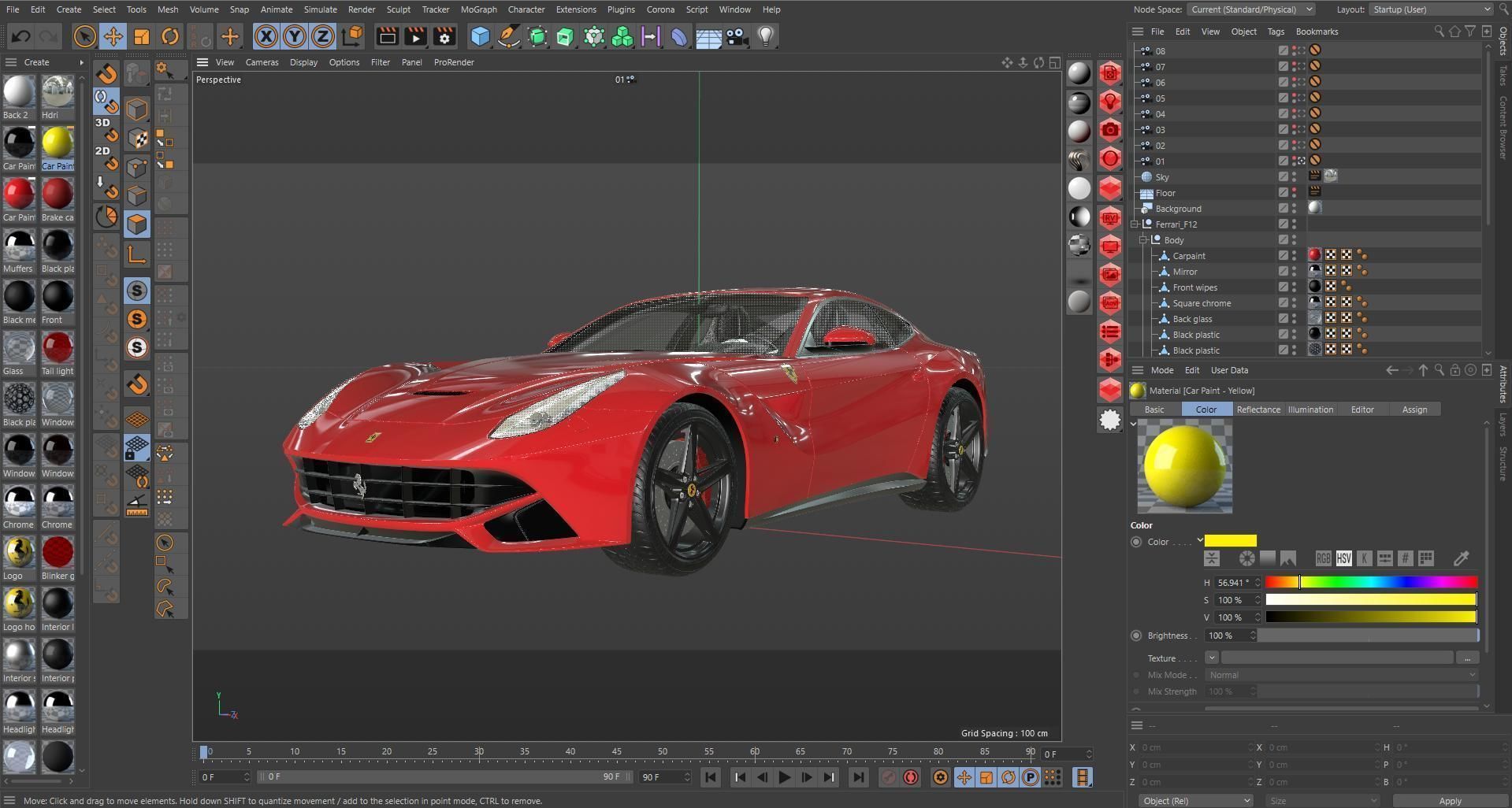Screen dimensions: 1512x808
Task: Toggle Z axis lock
Action: tap(323, 36)
